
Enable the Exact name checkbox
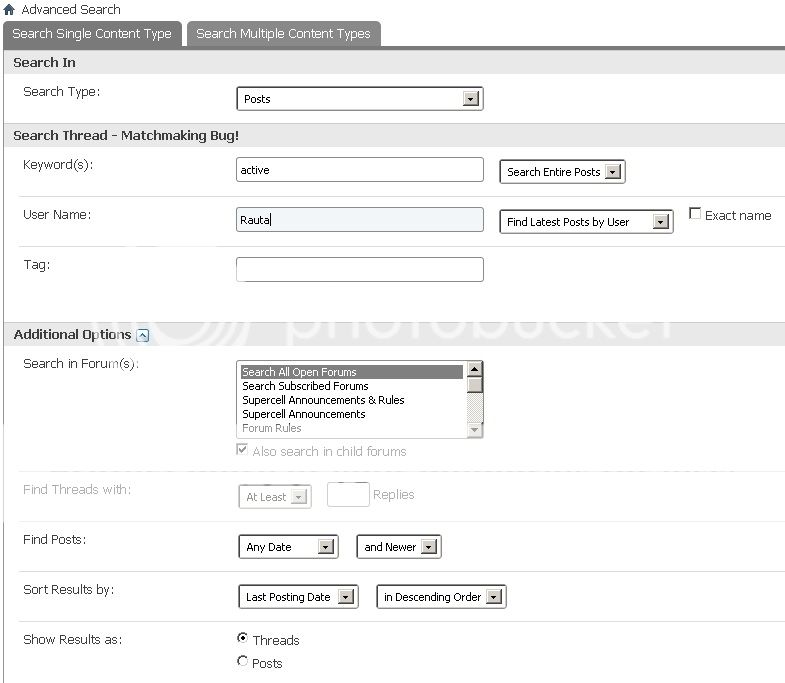pyautogui.click(x=695, y=214)
